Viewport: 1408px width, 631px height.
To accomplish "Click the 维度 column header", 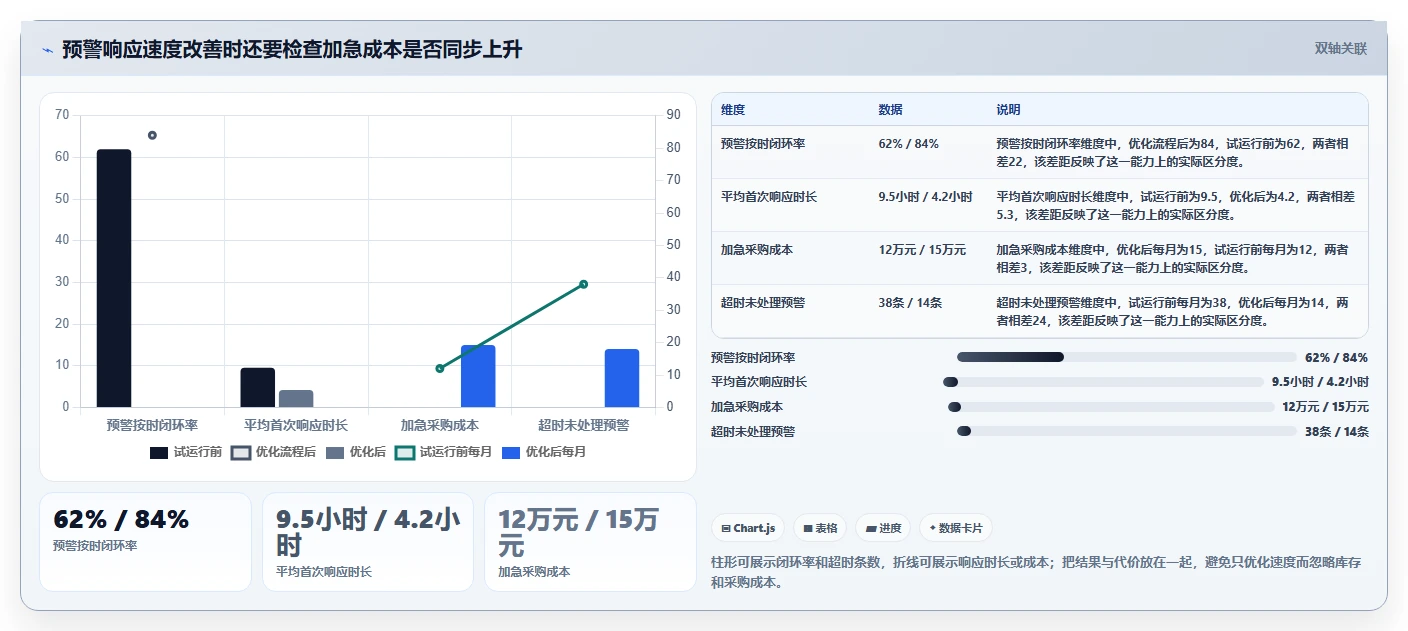I will tap(733, 110).
